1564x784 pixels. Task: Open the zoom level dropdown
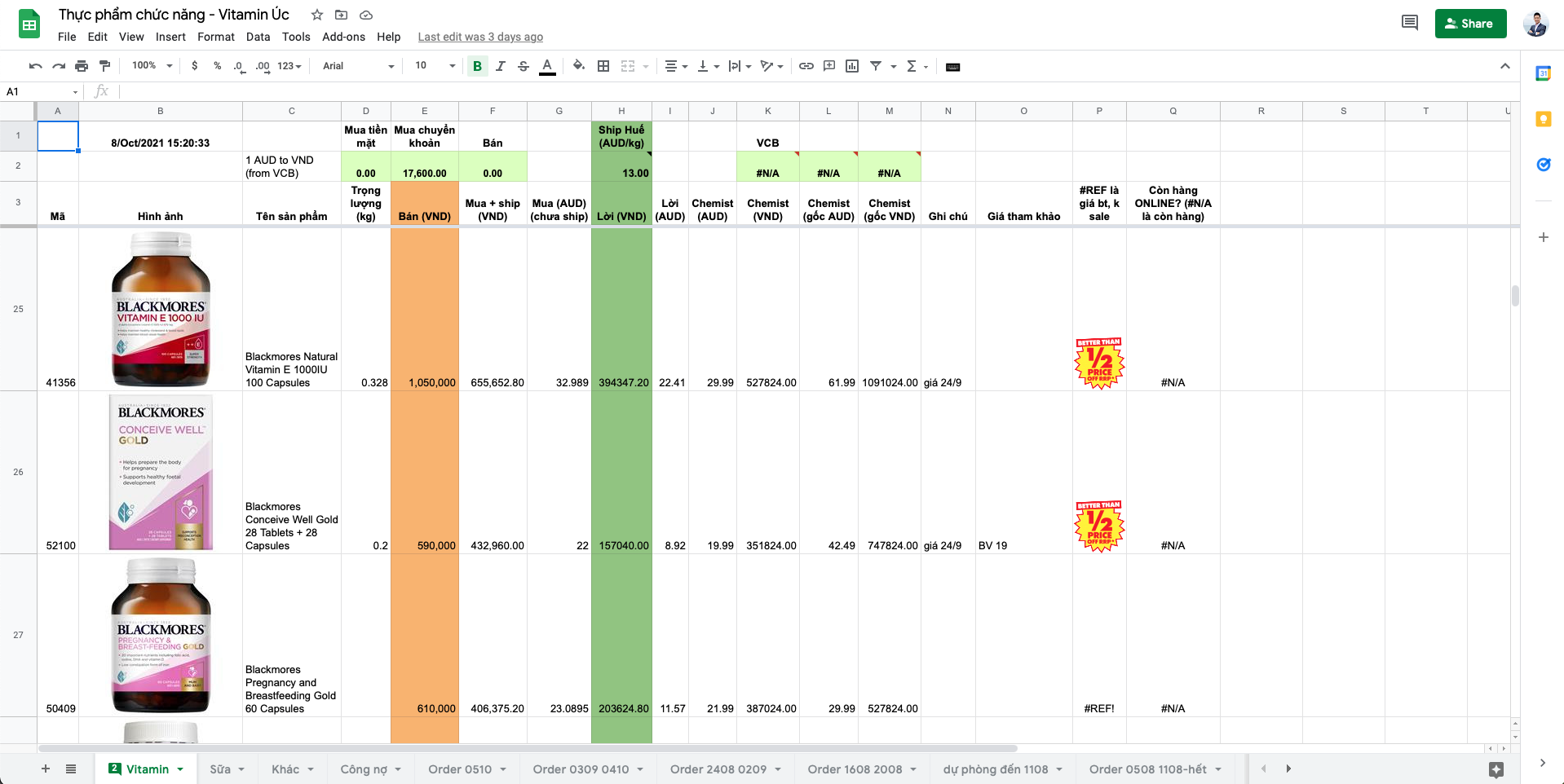[152, 66]
